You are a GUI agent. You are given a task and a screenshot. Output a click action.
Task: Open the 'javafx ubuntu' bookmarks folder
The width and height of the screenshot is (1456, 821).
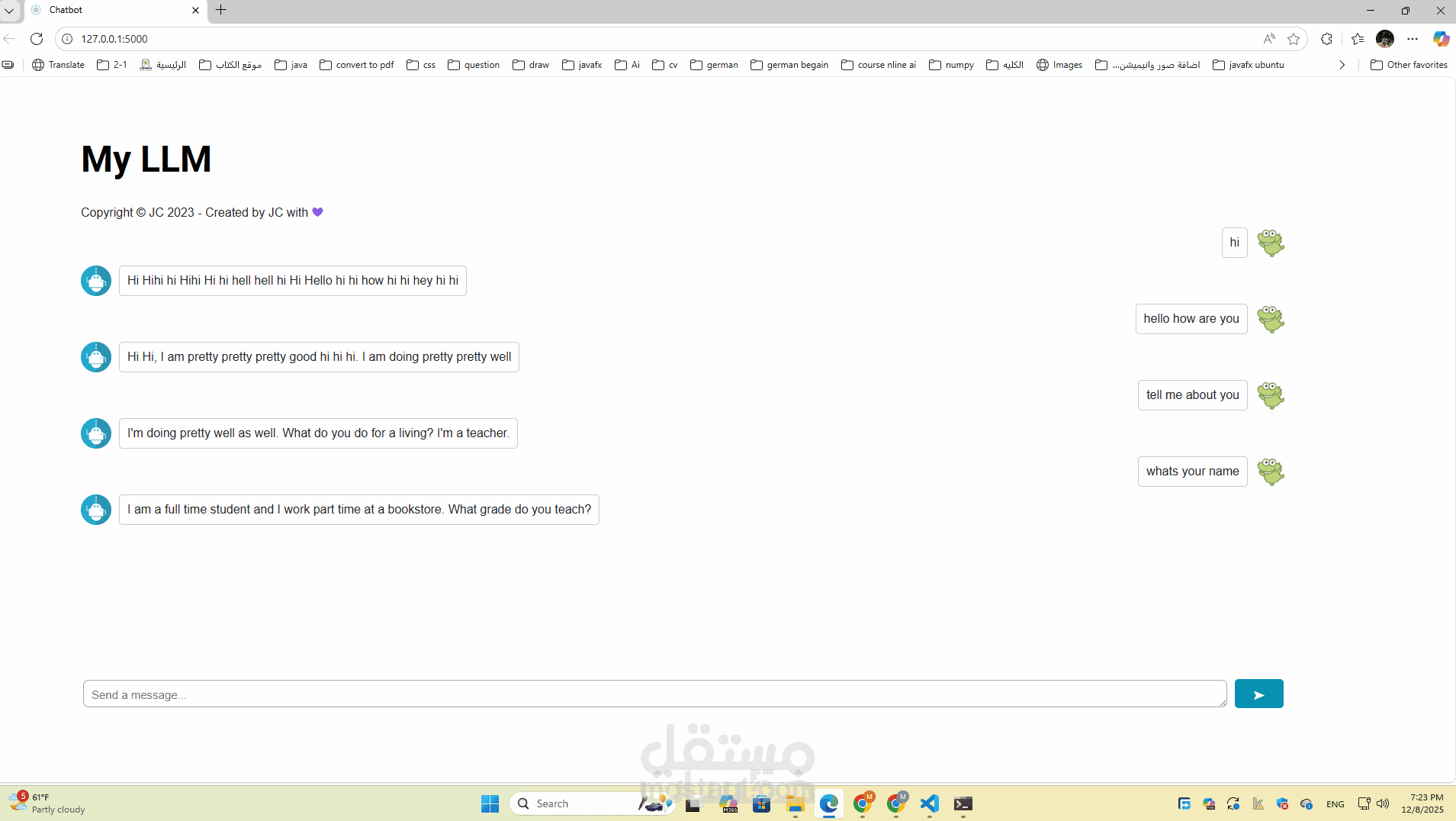1249,65
